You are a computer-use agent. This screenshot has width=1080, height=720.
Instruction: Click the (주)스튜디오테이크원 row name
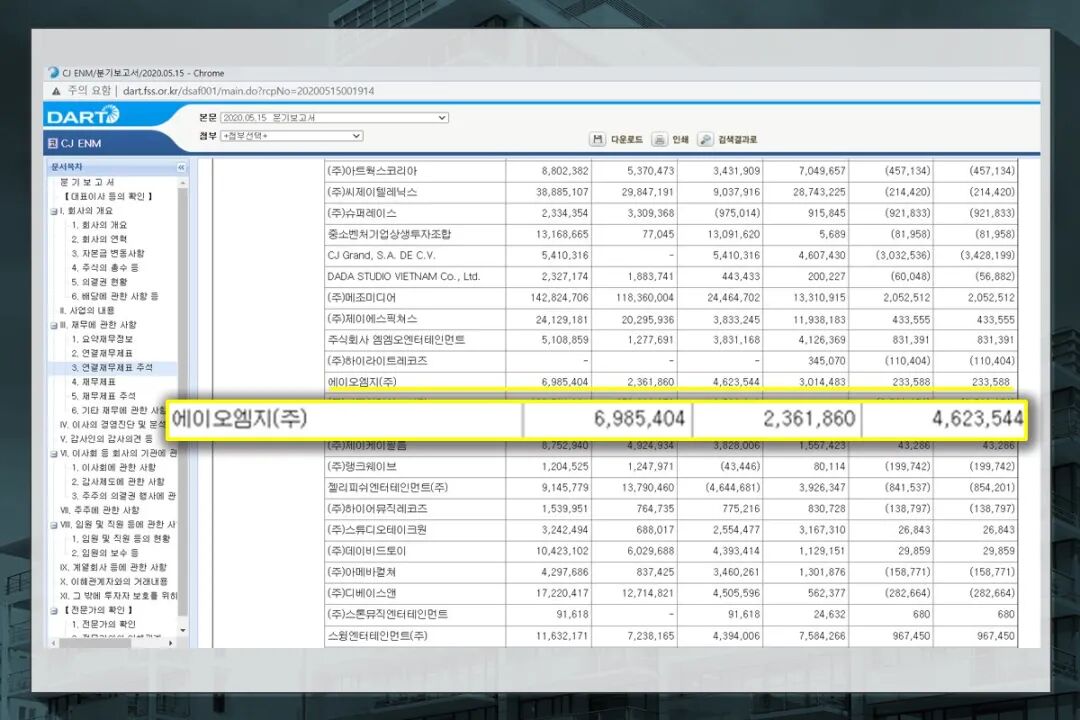[x=377, y=530]
